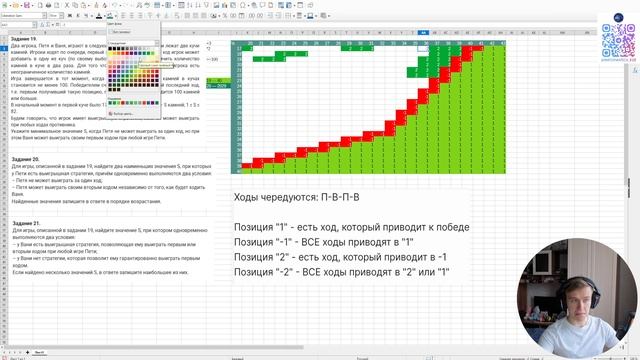Image resolution: width=640 pixels, height=360 pixels.
Task: Open the Export as PDF icon
Action: (x=40, y=5)
